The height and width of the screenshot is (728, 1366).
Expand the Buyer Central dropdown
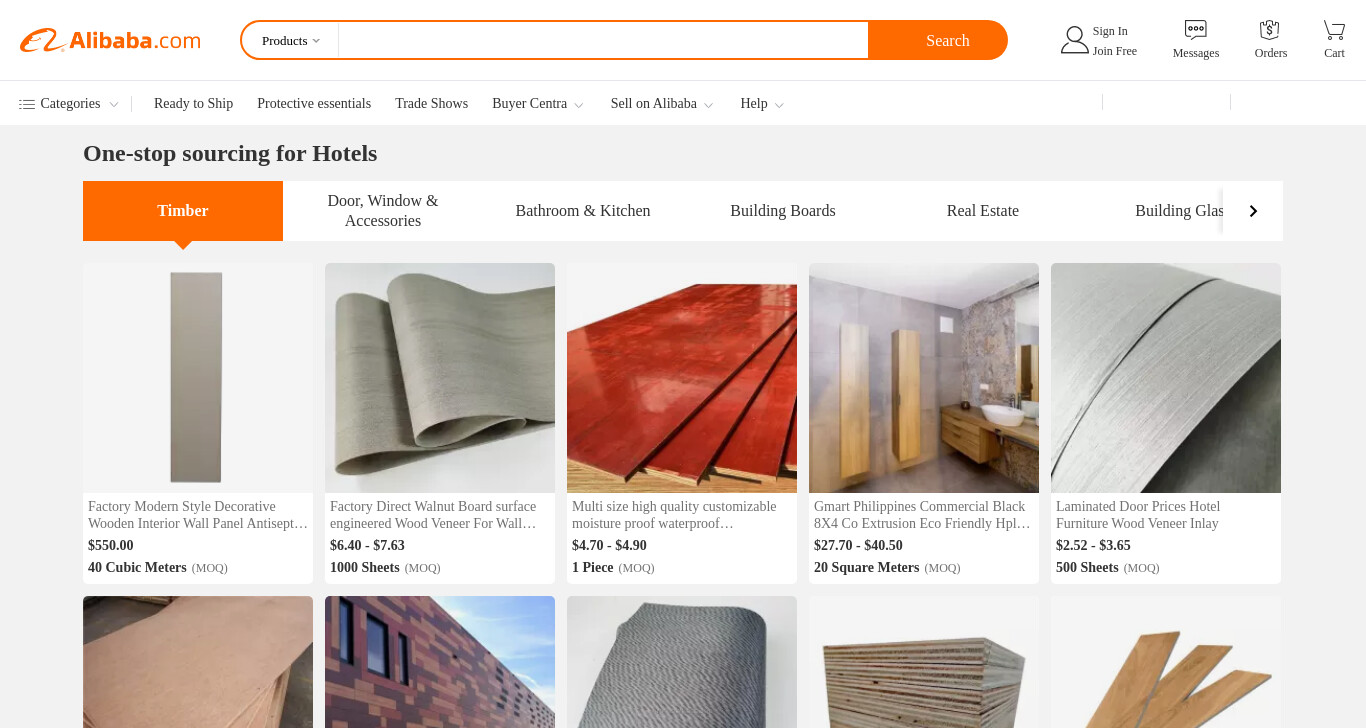tap(538, 104)
